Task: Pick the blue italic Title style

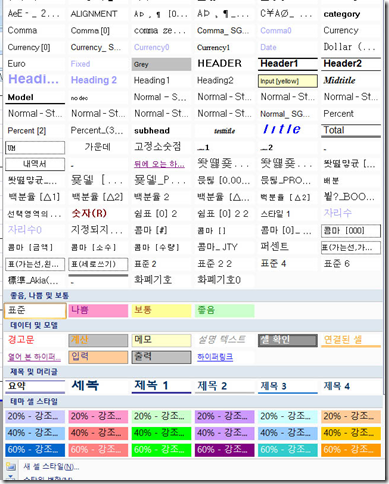Action: (288, 130)
